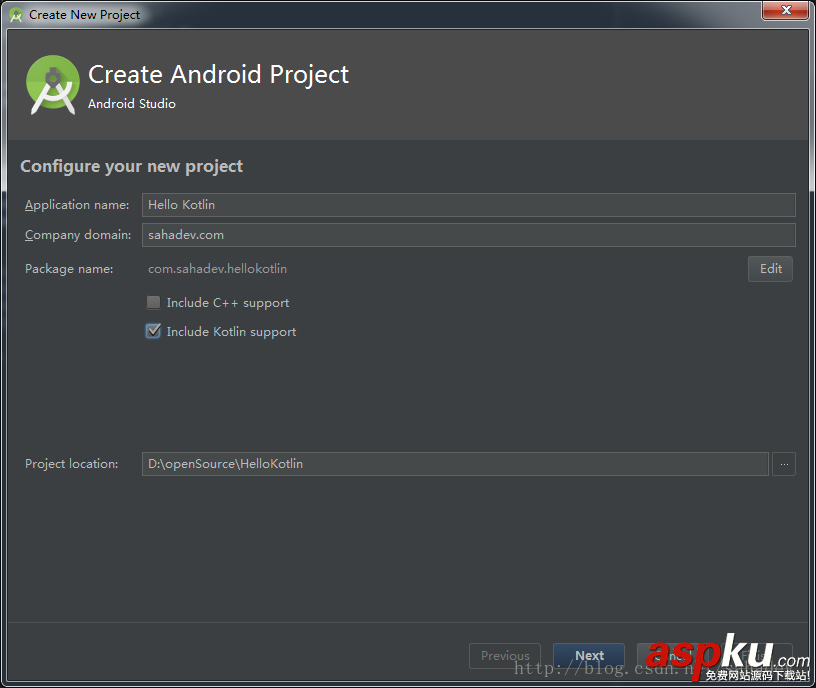Click the Android Studio logo icon
The height and width of the screenshot is (688, 816).
pos(53,85)
